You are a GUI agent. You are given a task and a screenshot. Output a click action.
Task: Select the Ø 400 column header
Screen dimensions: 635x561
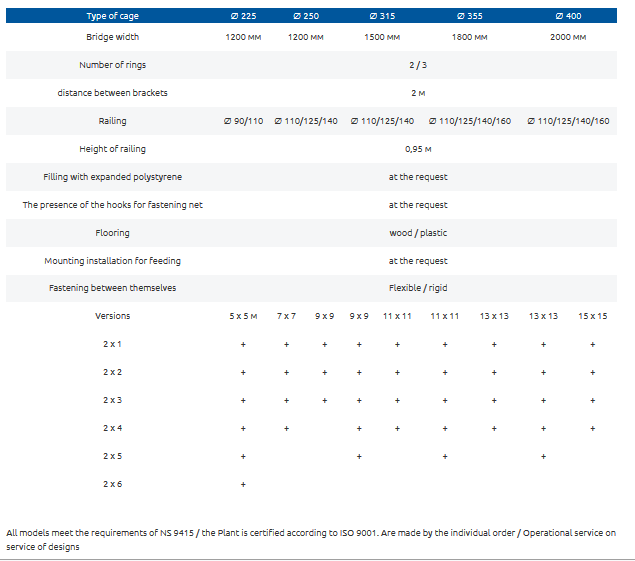tap(568, 17)
